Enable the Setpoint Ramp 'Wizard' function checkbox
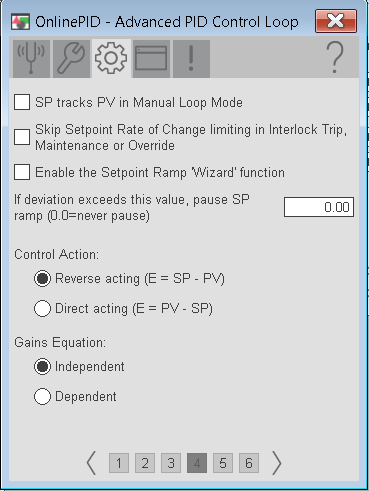Screen dimensions: 369x491 coord(22,172)
